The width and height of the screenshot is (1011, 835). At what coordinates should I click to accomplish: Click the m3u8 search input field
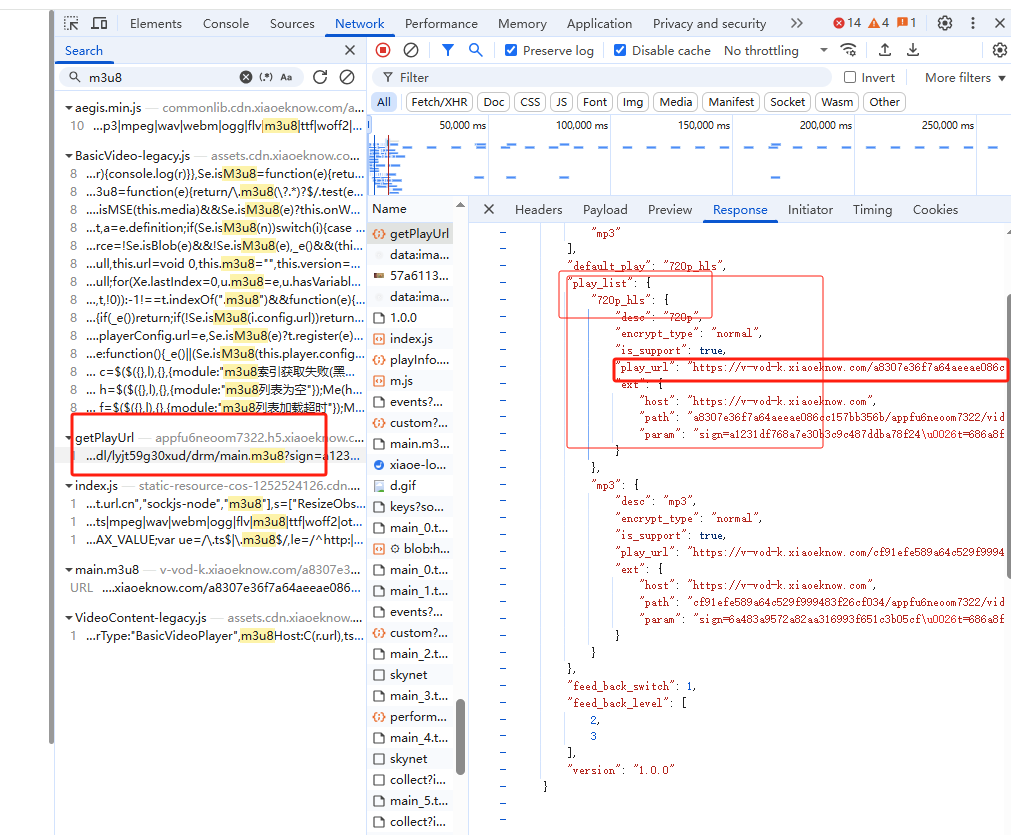click(161, 77)
